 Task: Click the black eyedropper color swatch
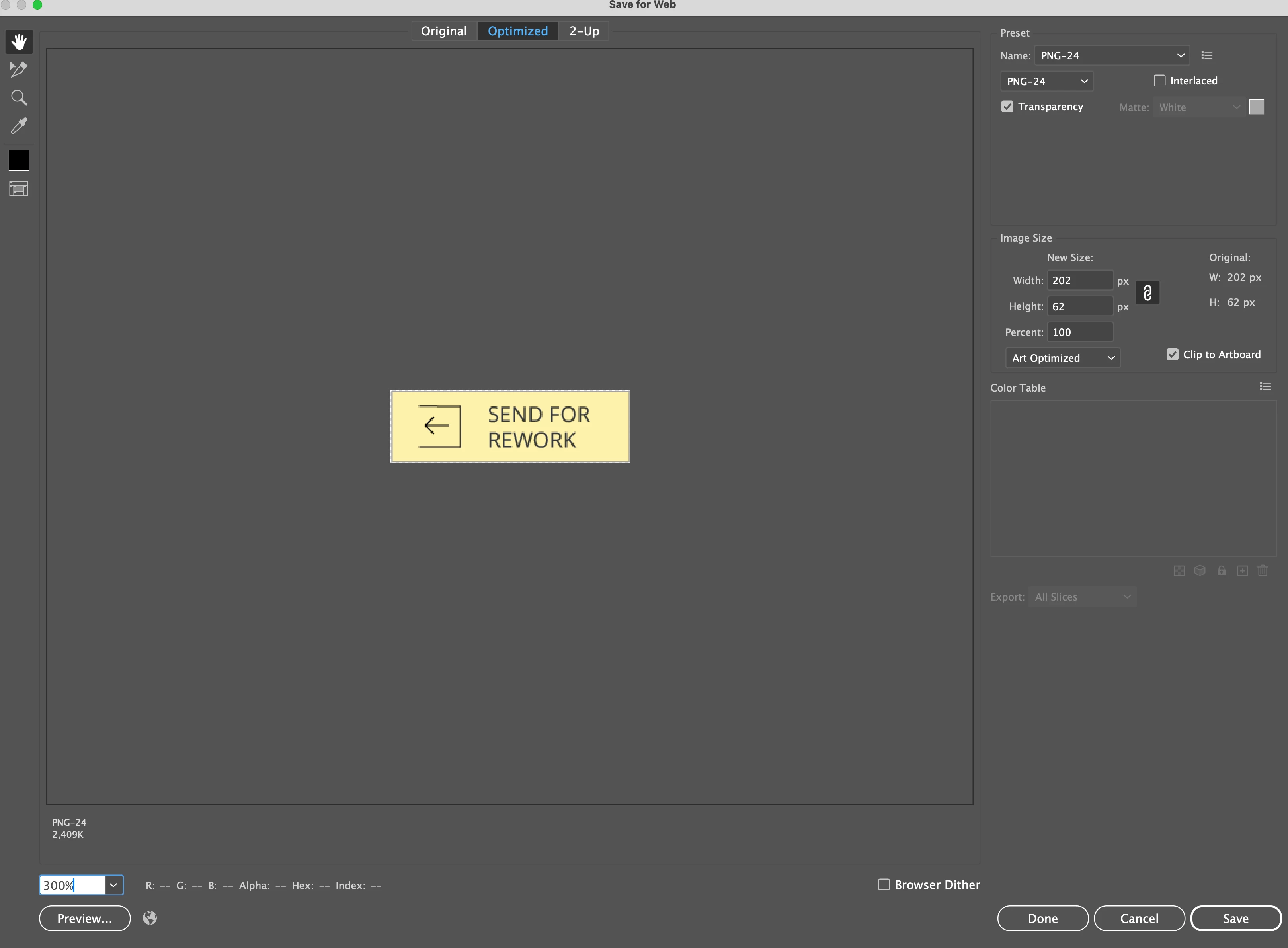(19, 161)
